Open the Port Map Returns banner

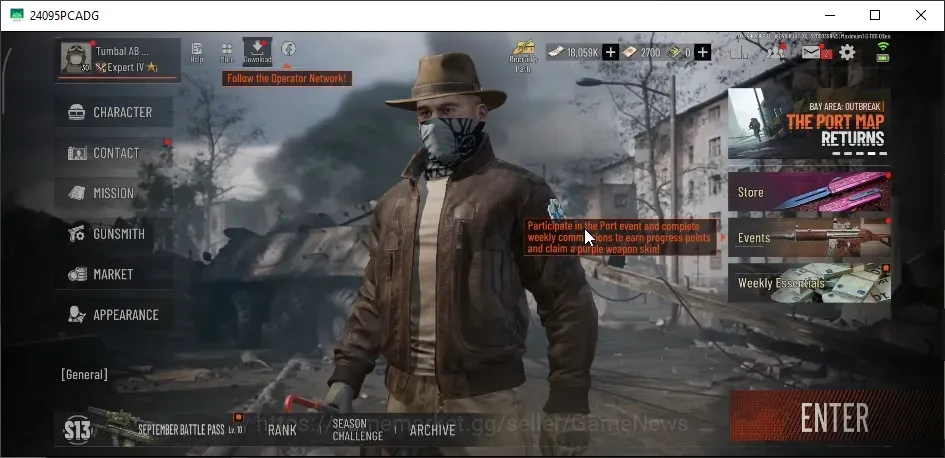[x=809, y=124]
